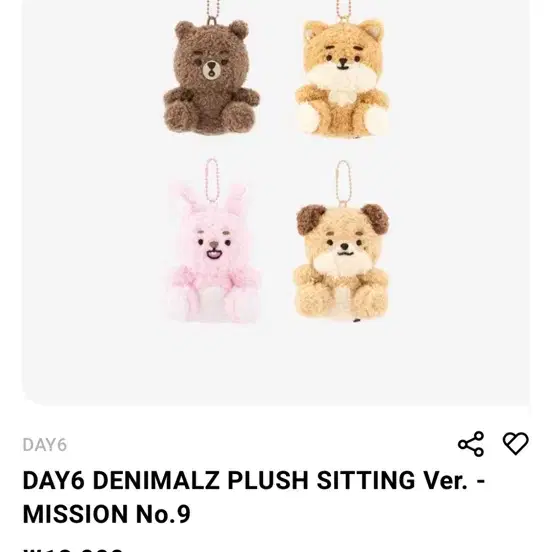
Task: Open the DAY6 brand link
Action: 45,445
